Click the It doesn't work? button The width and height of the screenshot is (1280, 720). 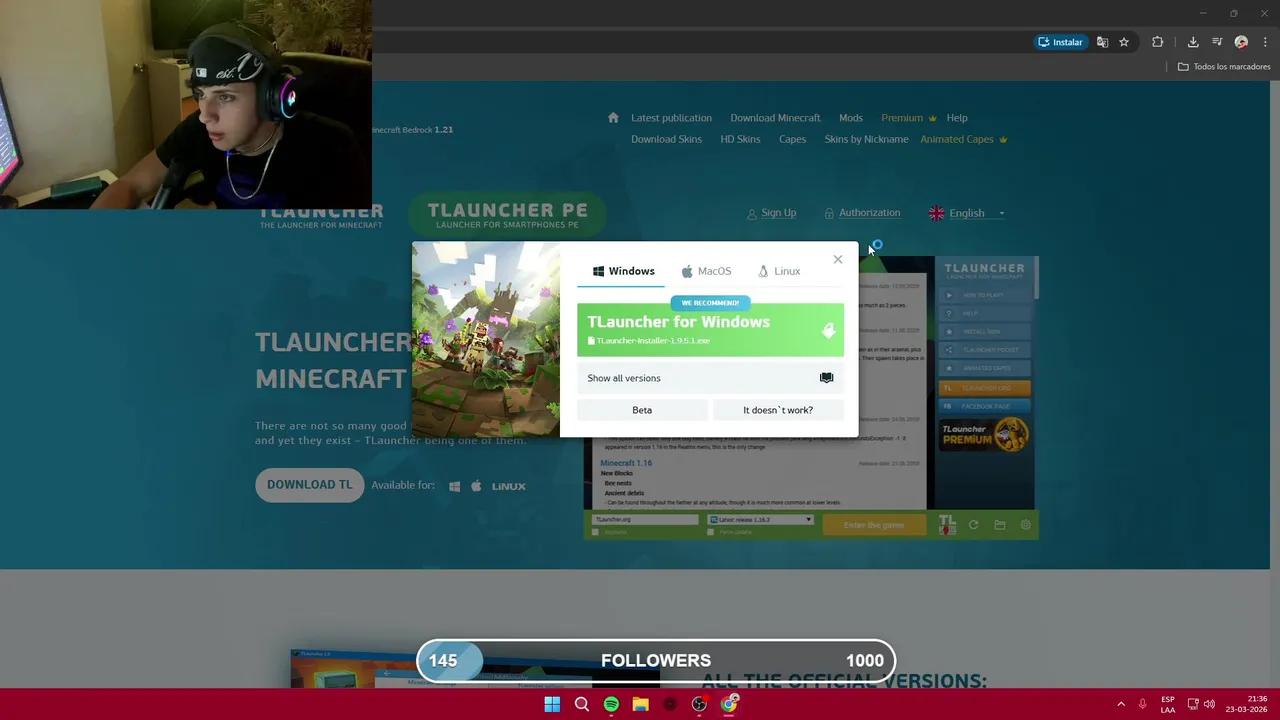[778, 410]
